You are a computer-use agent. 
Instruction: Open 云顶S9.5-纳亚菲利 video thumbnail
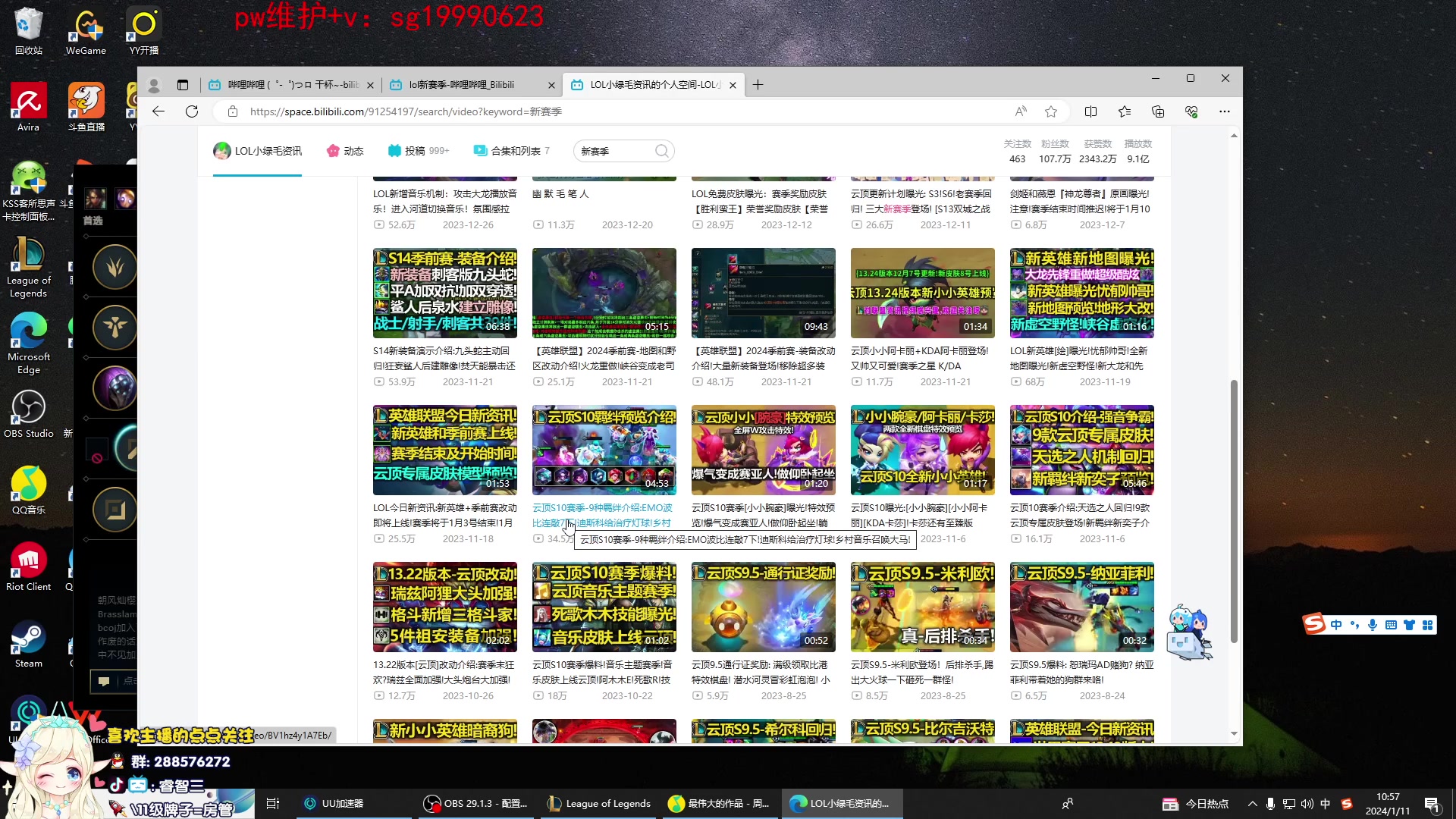click(1082, 607)
